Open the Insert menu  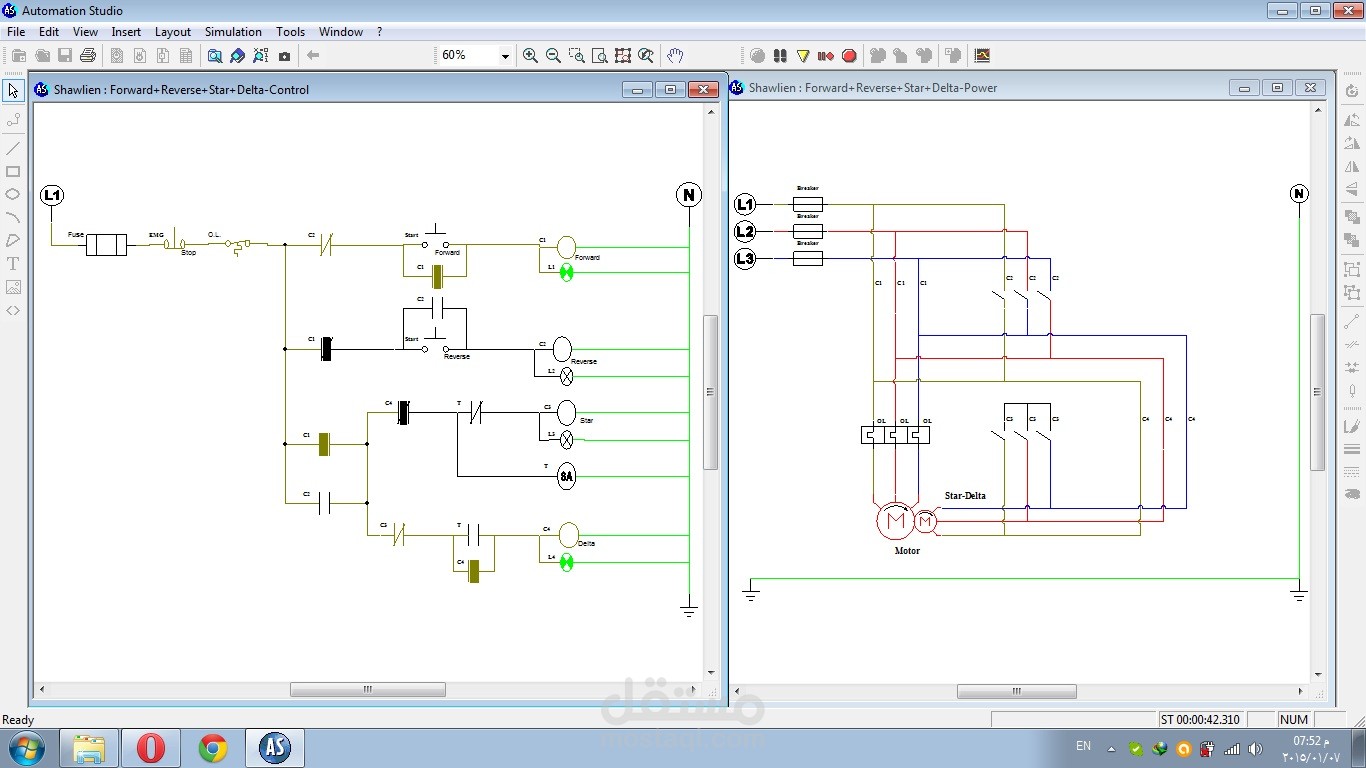click(x=126, y=32)
